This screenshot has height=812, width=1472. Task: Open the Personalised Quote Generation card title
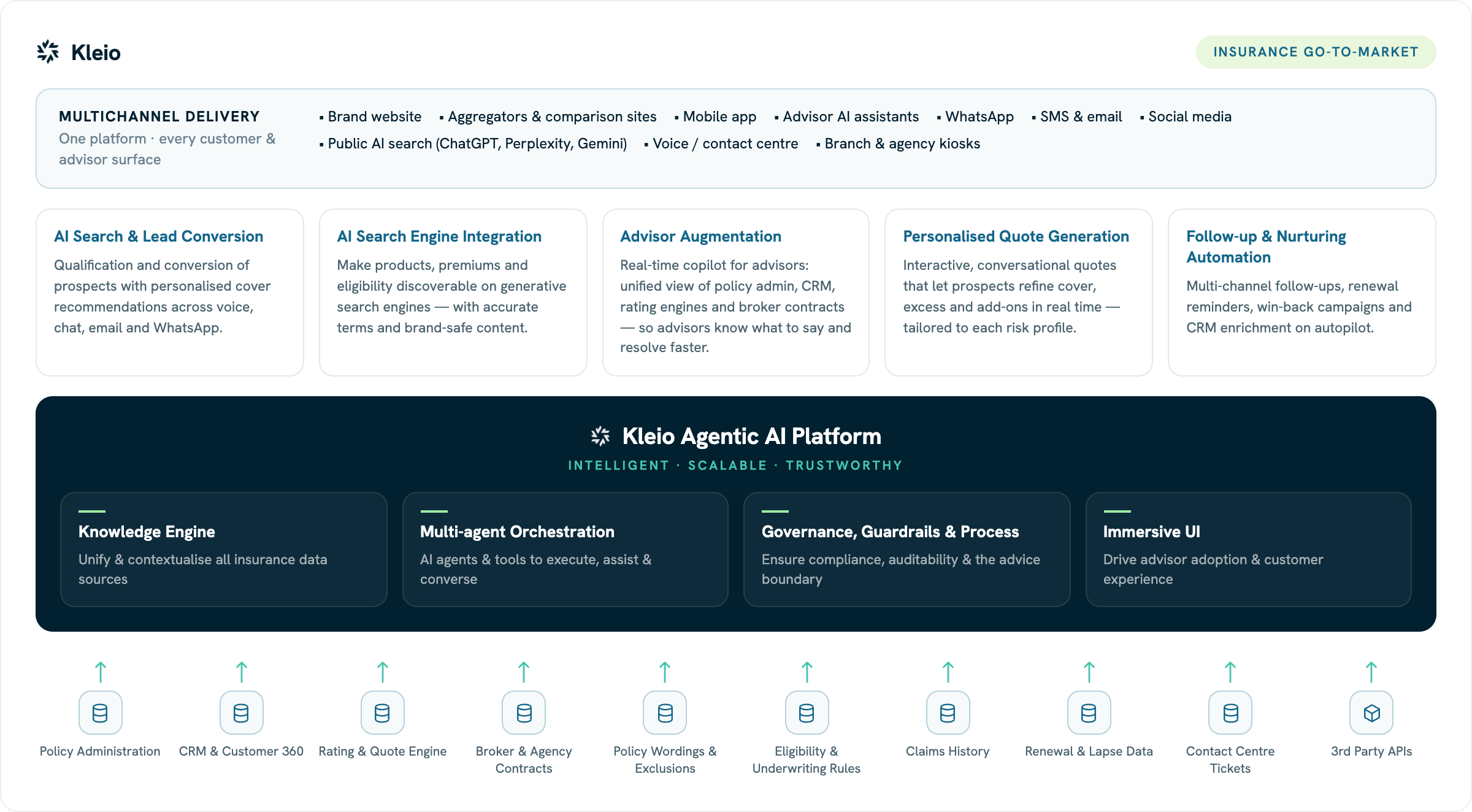pos(1016,236)
